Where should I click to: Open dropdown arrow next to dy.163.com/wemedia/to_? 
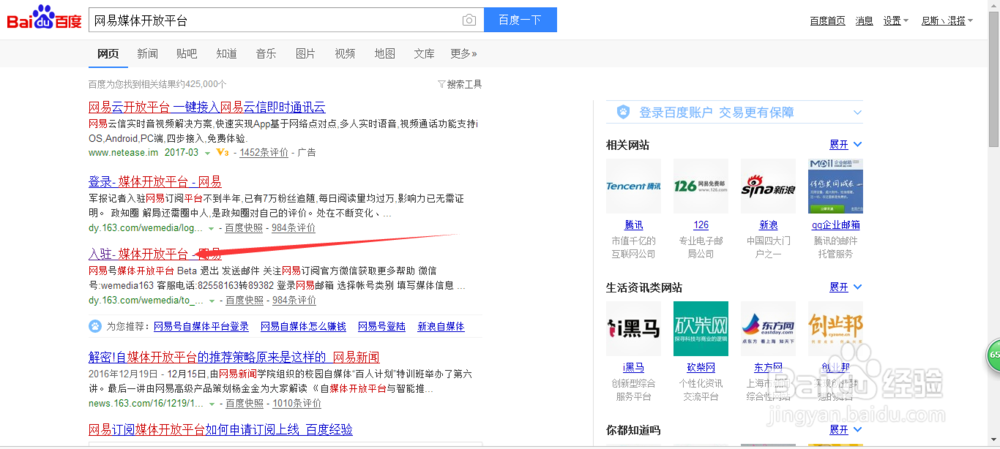pyautogui.click(x=212, y=300)
